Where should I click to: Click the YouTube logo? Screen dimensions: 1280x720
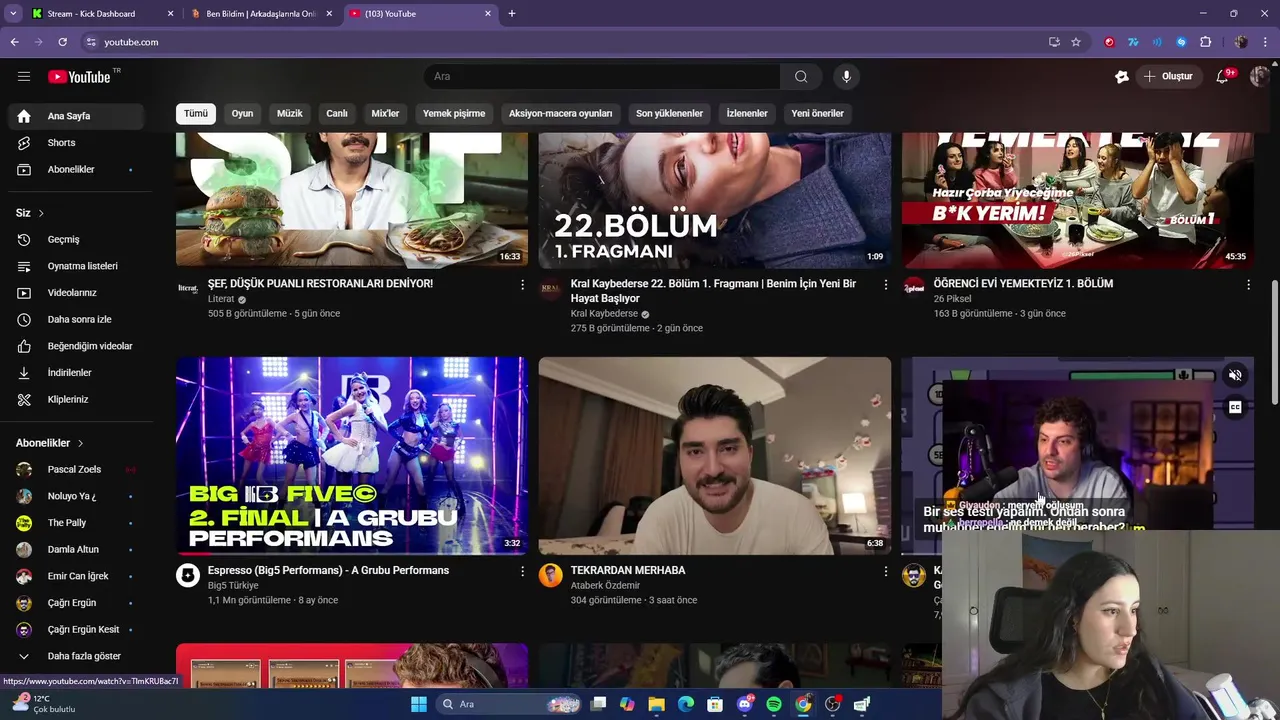point(79,77)
